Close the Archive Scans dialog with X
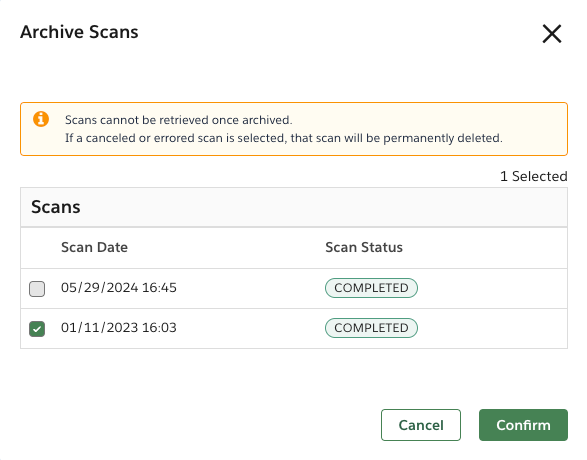587x460 pixels. [x=552, y=34]
